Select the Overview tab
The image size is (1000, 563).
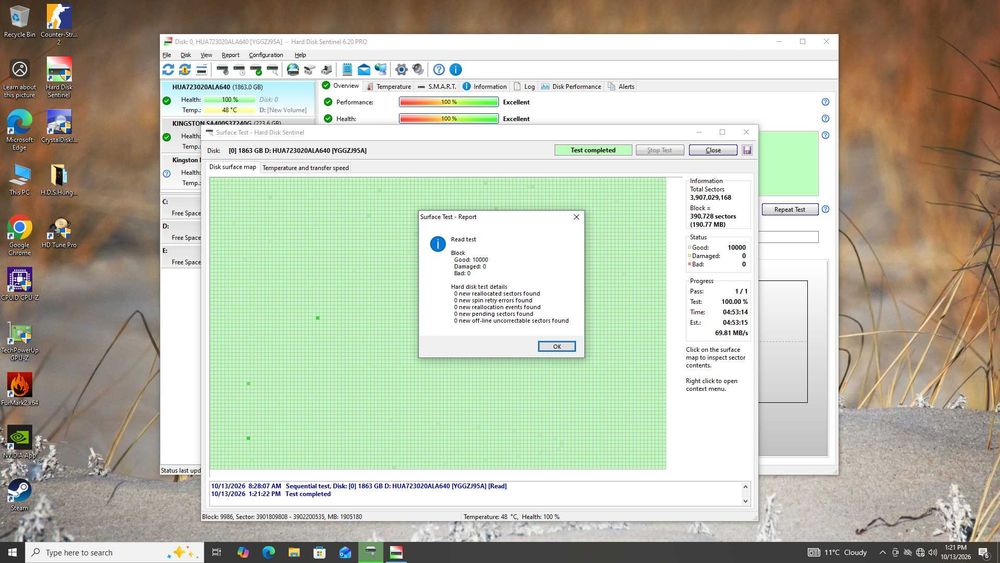pyautogui.click(x=341, y=85)
